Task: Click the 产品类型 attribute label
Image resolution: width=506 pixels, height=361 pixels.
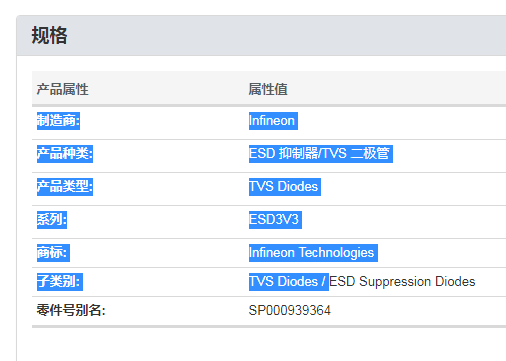Action: 65,187
